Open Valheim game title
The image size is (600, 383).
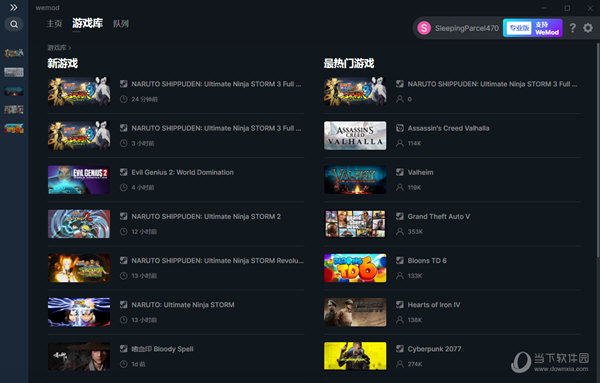pos(421,172)
